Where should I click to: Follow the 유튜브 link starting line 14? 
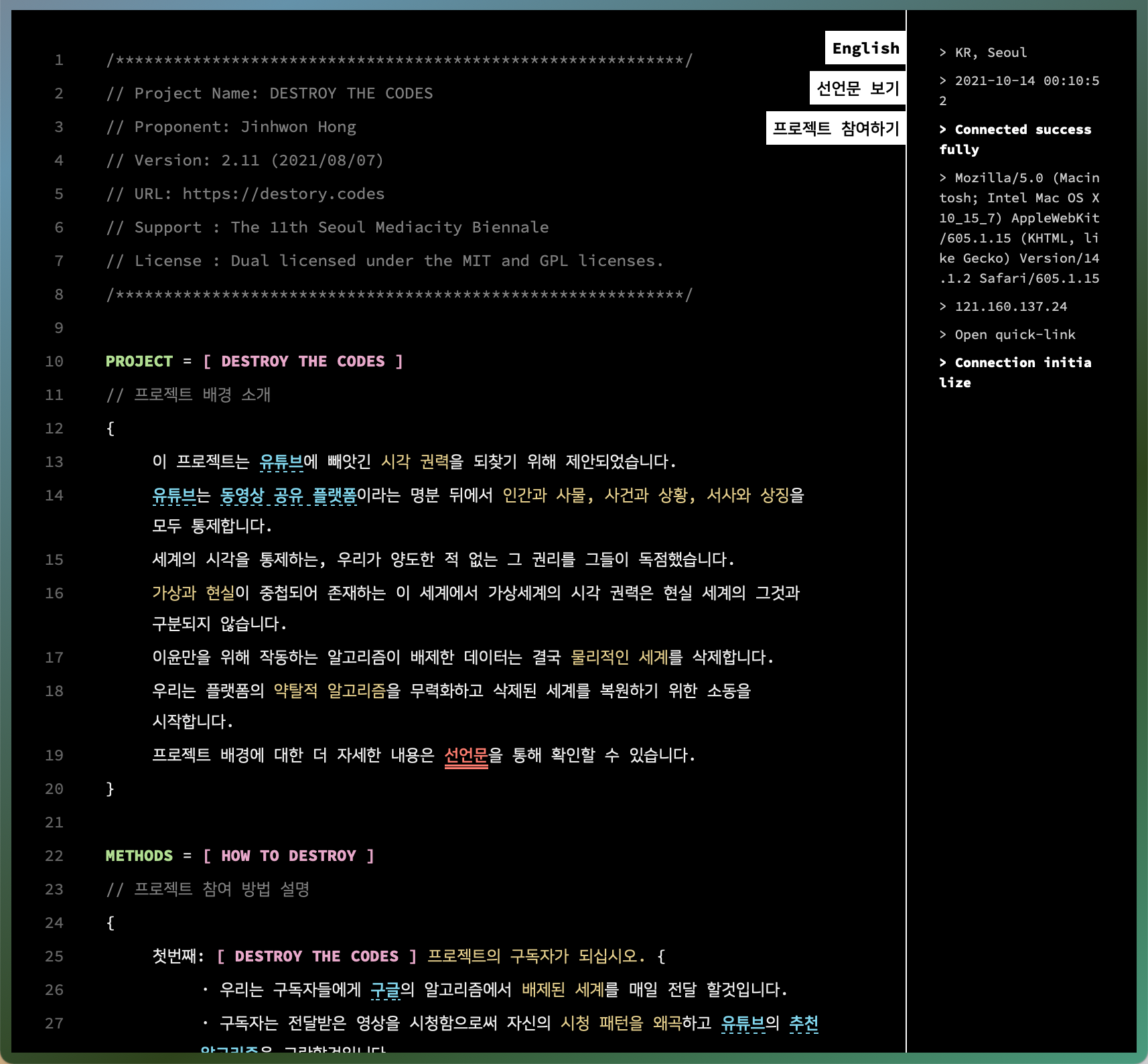tap(173, 495)
